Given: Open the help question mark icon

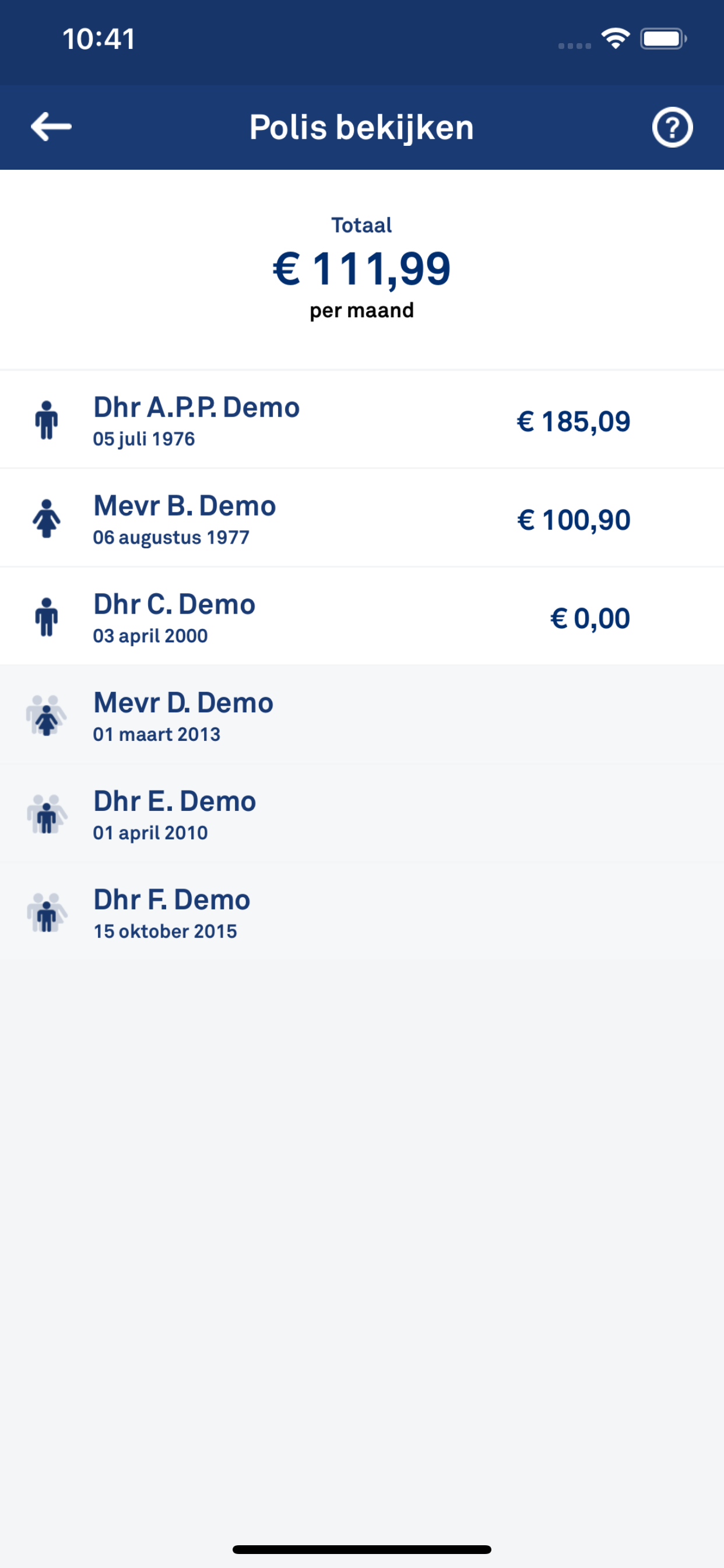Looking at the screenshot, I should tap(672, 127).
